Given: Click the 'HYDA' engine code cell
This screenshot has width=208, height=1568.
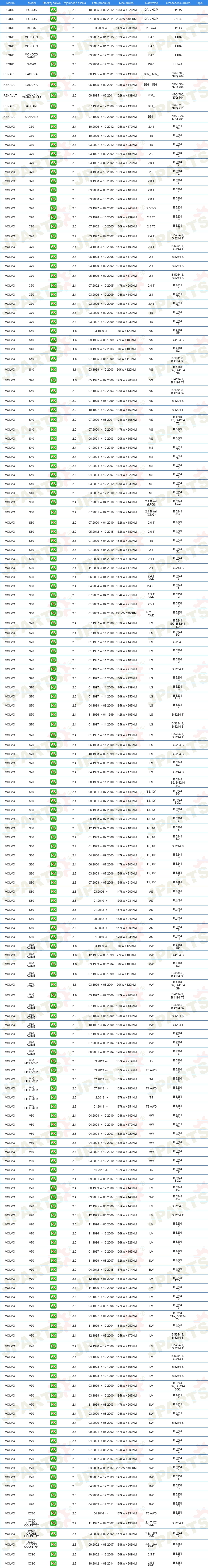Looking at the screenshot, I should pyautogui.click(x=178, y=10).
